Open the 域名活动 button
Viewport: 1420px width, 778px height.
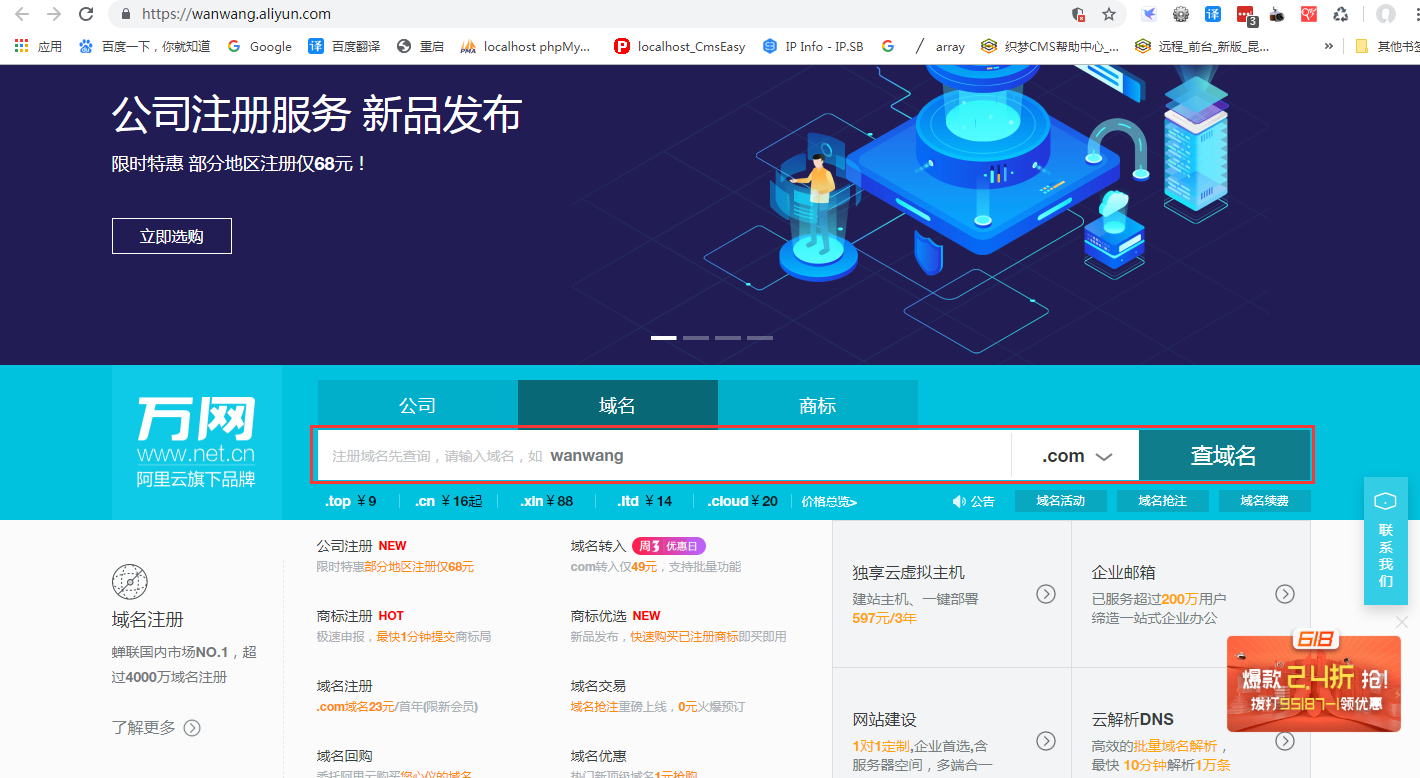(1061, 501)
